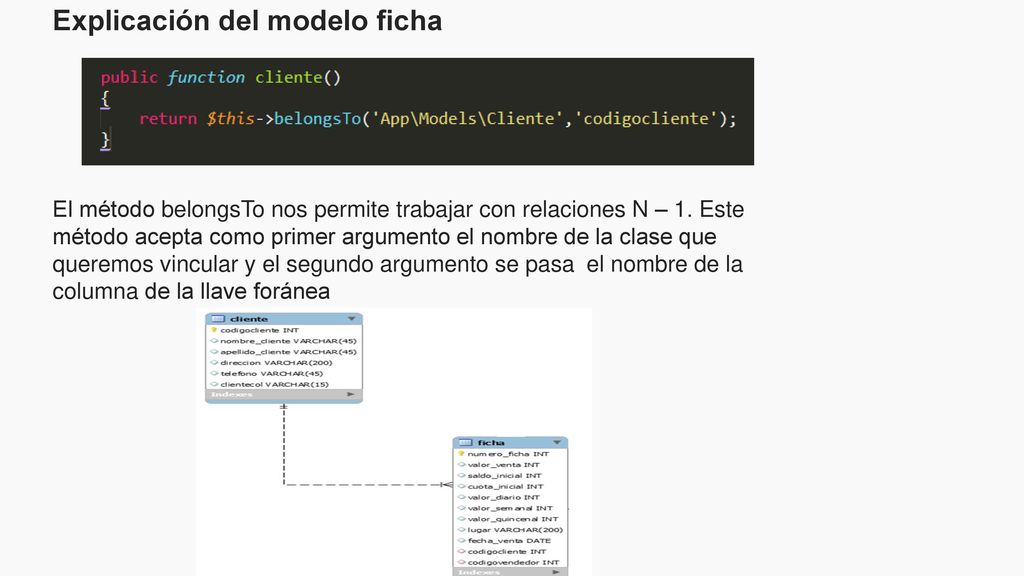Viewport: 1024px width, 576px height.
Task: Select the clientecol VARCHAR(15) column row
Action: pyautogui.click(x=284, y=384)
